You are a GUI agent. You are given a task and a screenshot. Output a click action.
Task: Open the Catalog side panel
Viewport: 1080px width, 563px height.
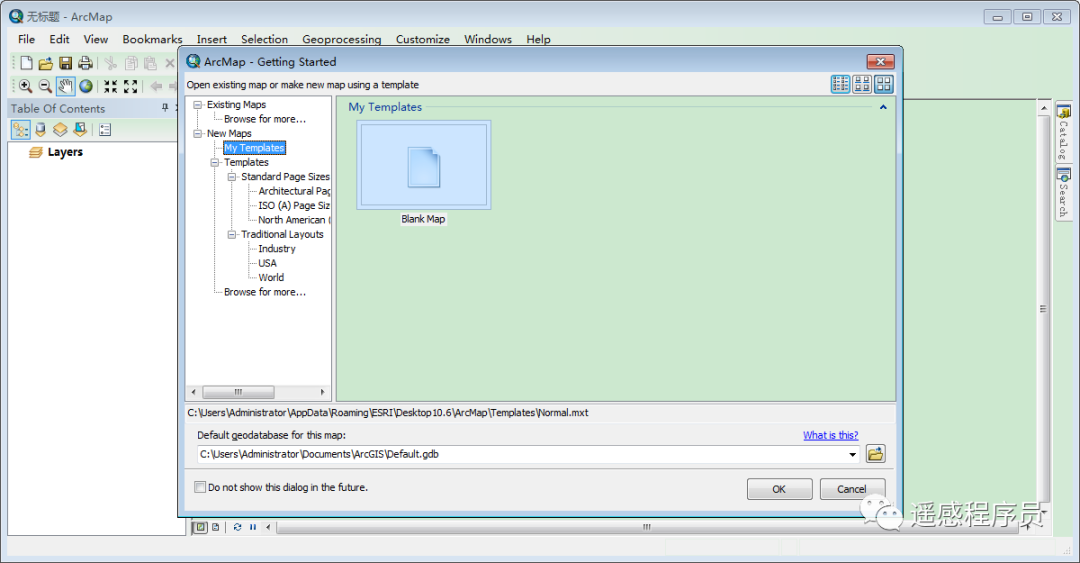click(x=1063, y=133)
